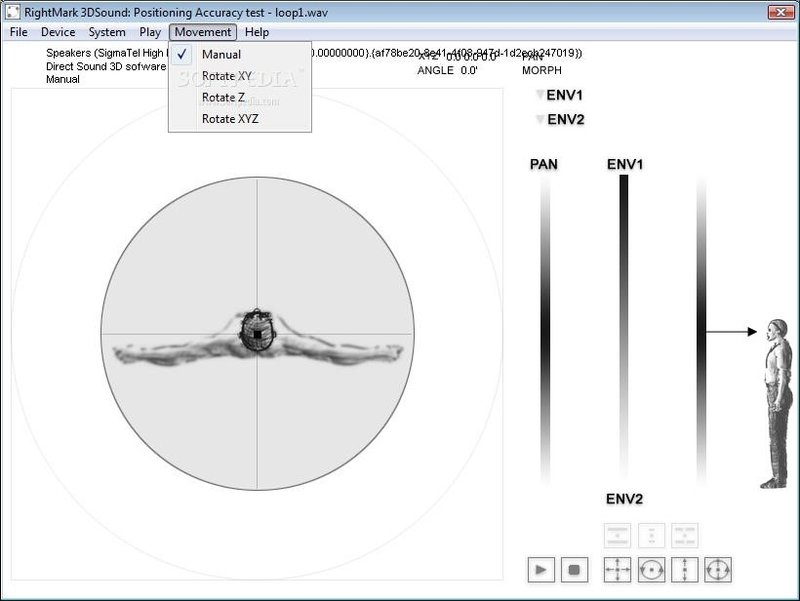Select Rotate Z vertical-arrows icon

pyautogui.click(x=685, y=569)
